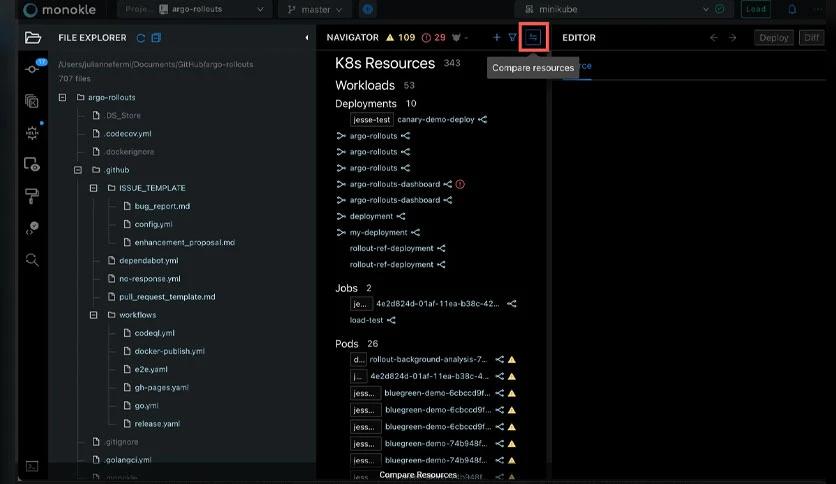Click the error icon on argo-rollouts-dashboard
This screenshot has height=484, width=836.
(460, 184)
